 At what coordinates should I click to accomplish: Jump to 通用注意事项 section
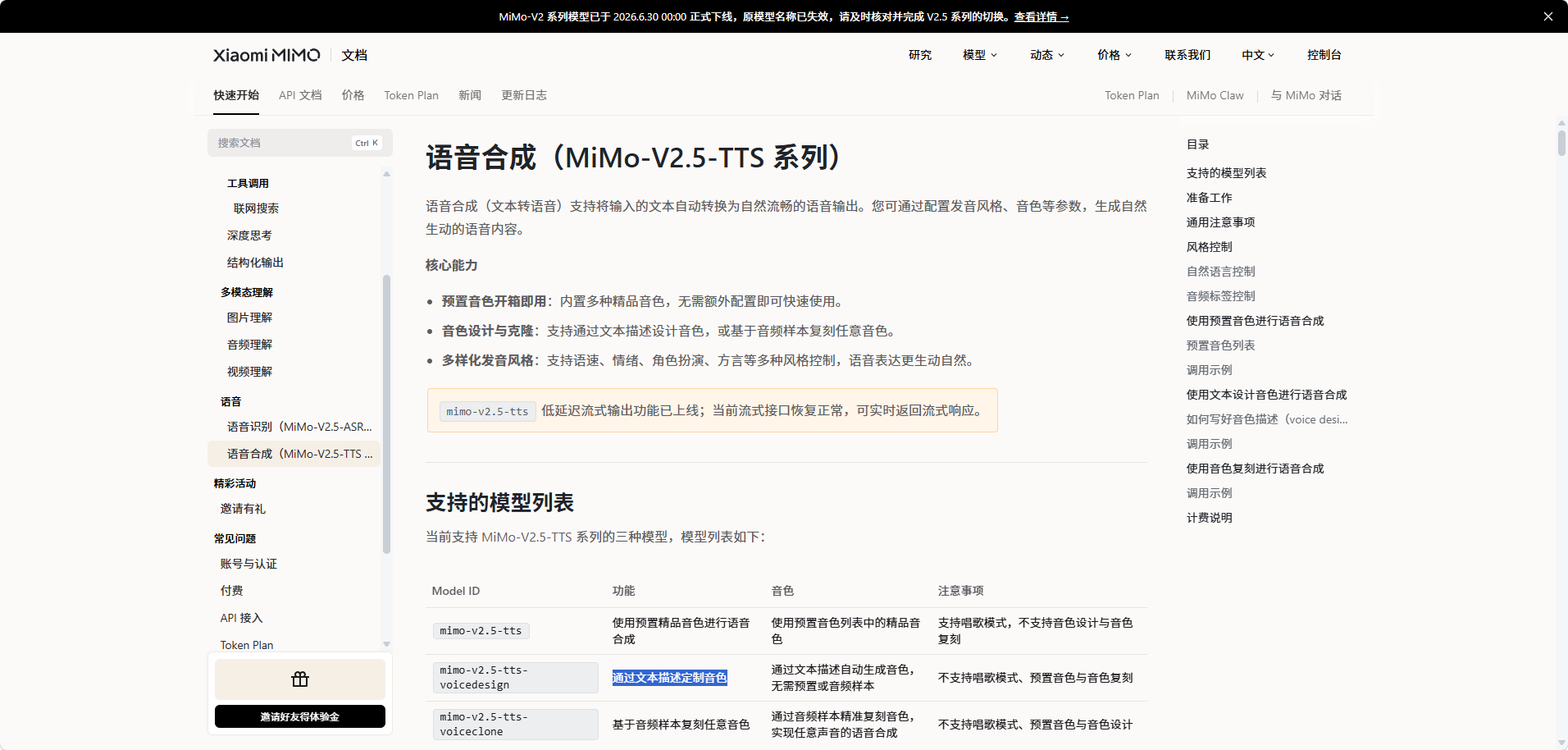[1220, 222]
